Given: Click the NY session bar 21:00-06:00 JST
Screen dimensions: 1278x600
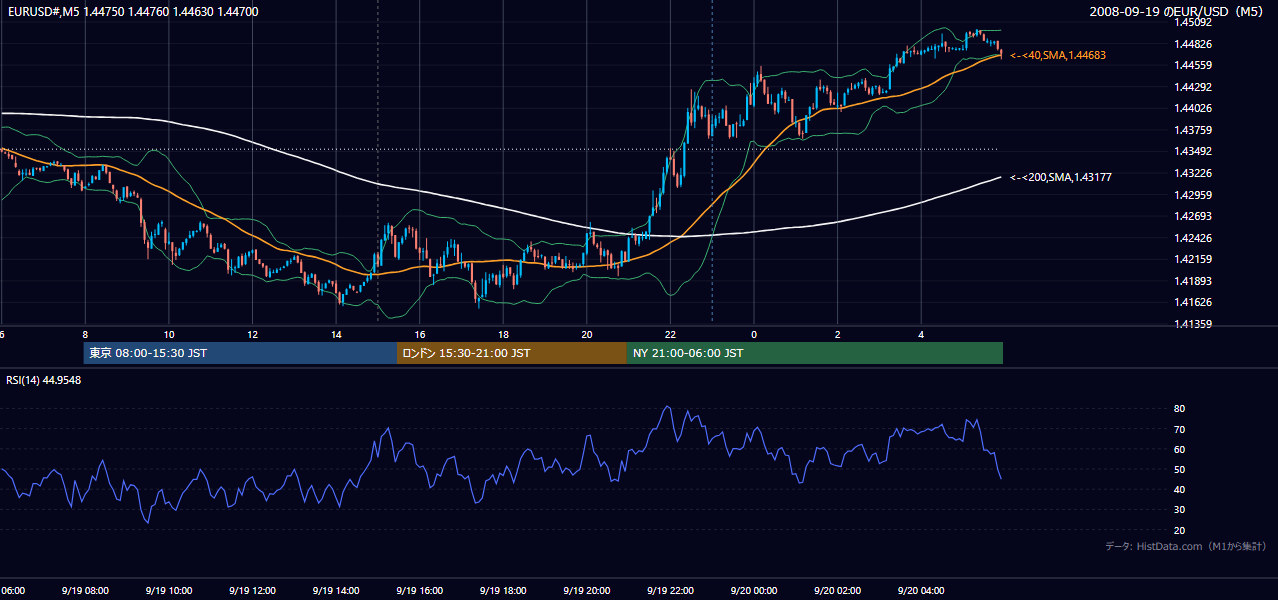Looking at the screenshot, I should [815, 353].
